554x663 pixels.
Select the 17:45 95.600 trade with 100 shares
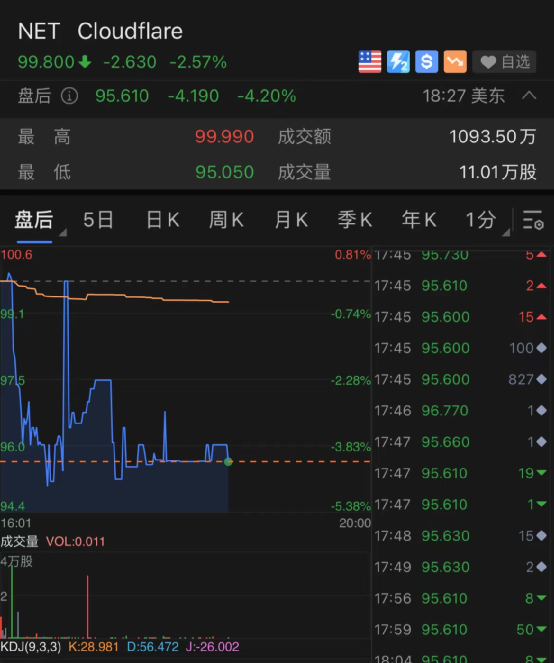tap(461, 348)
